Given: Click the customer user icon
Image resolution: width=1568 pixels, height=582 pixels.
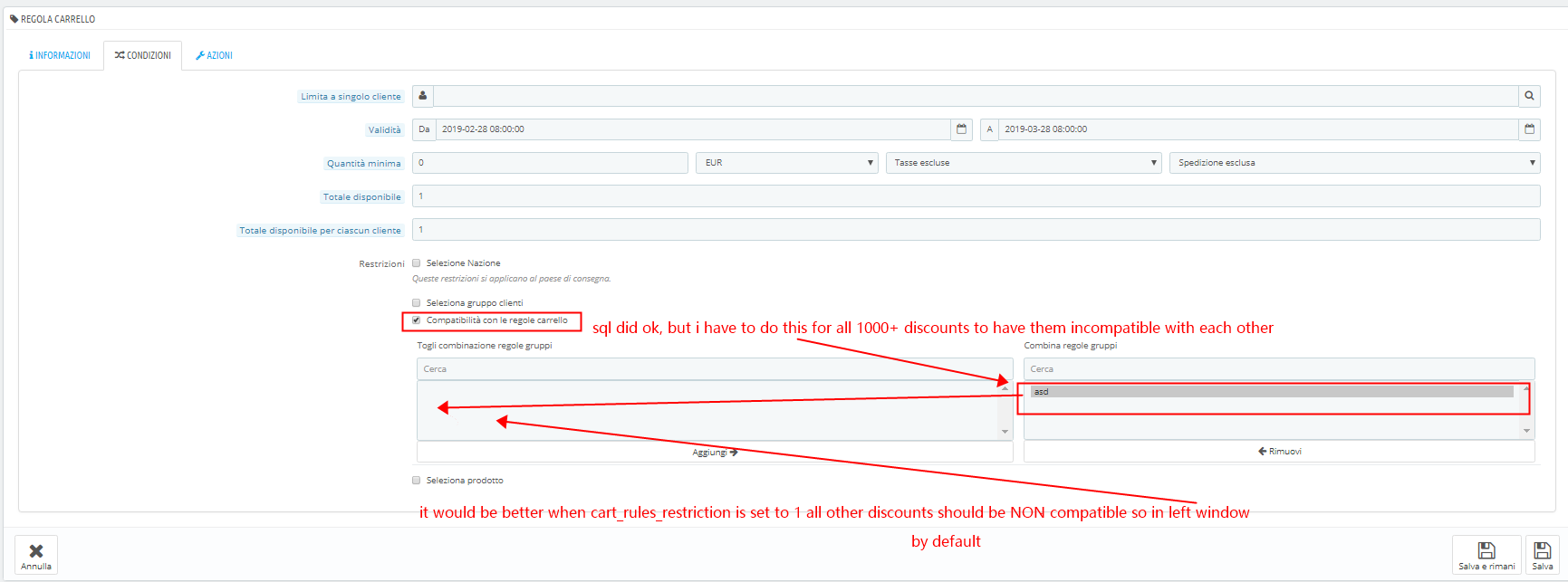Looking at the screenshot, I should [x=423, y=95].
